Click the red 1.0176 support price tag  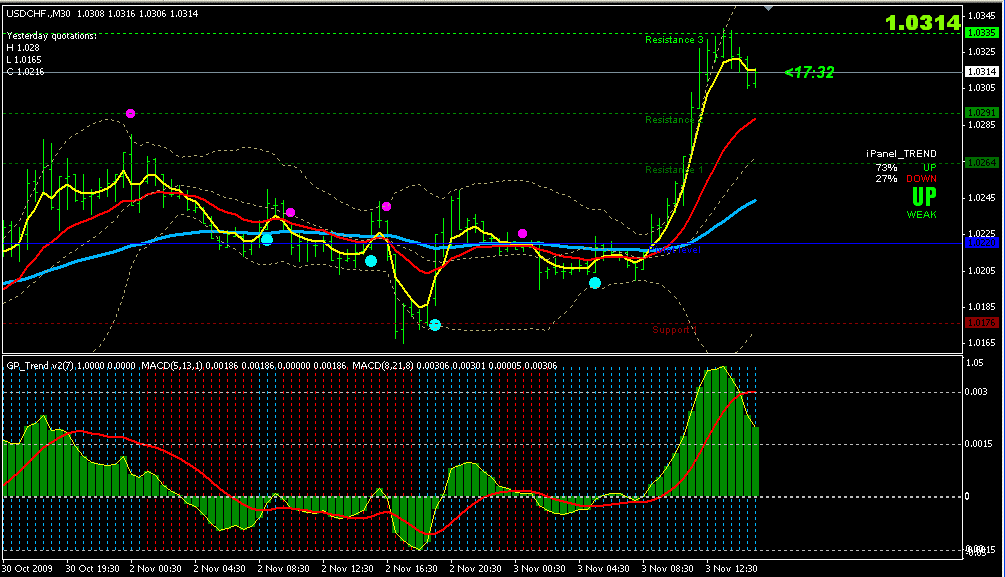click(x=981, y=322)
